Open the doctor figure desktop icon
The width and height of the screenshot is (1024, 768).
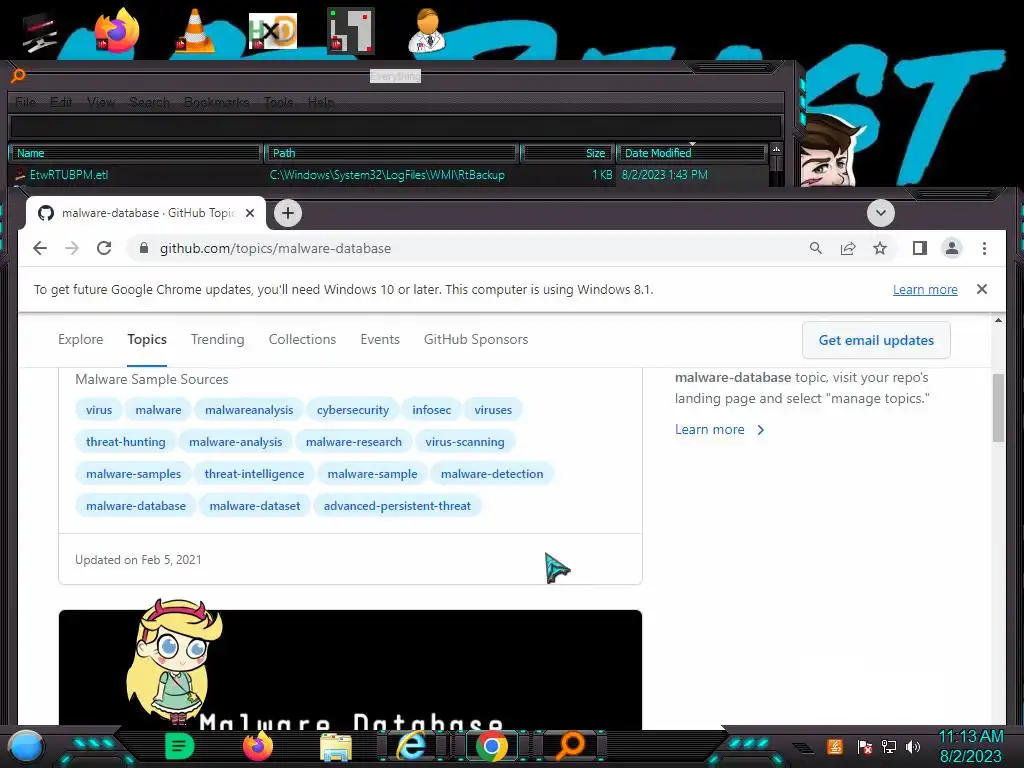pyautogui.click(x=427, y=31)
